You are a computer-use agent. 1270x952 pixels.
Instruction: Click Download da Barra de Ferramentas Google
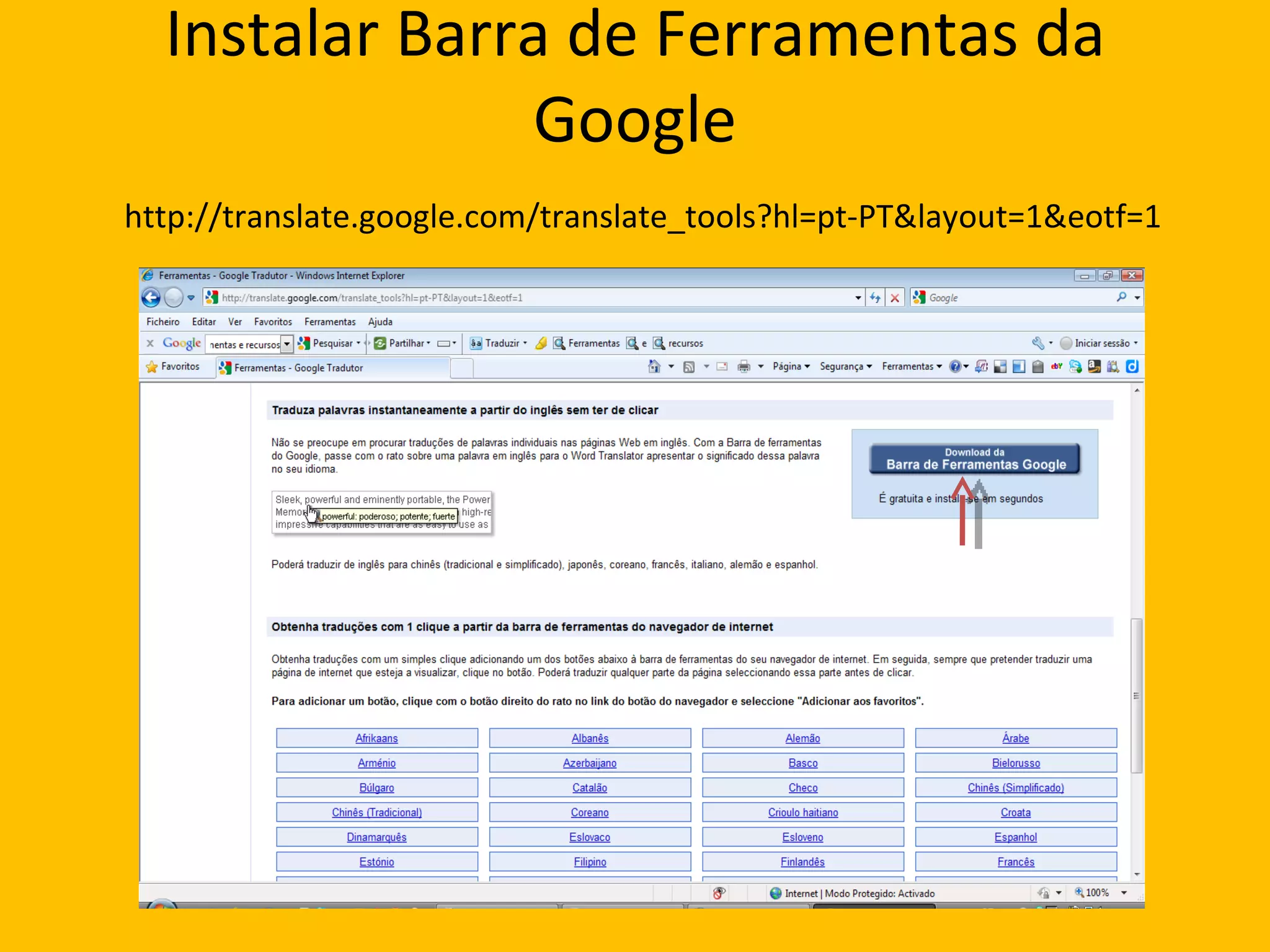(975, 459)
